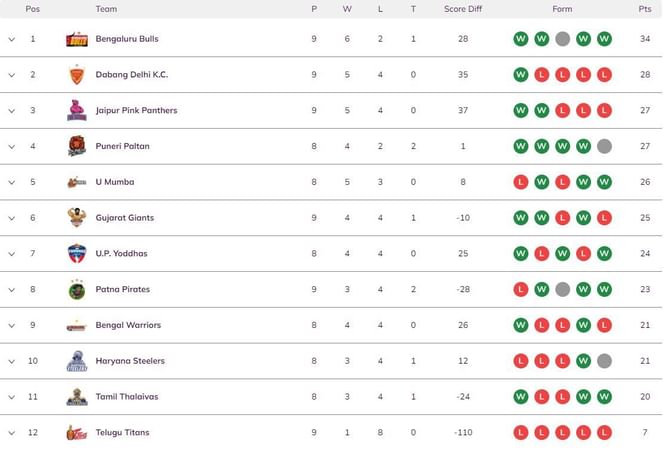The width and height of the screenshot is (668, 450).
Task: Sort table by Pts column header
Action: [x=644, y=9]
